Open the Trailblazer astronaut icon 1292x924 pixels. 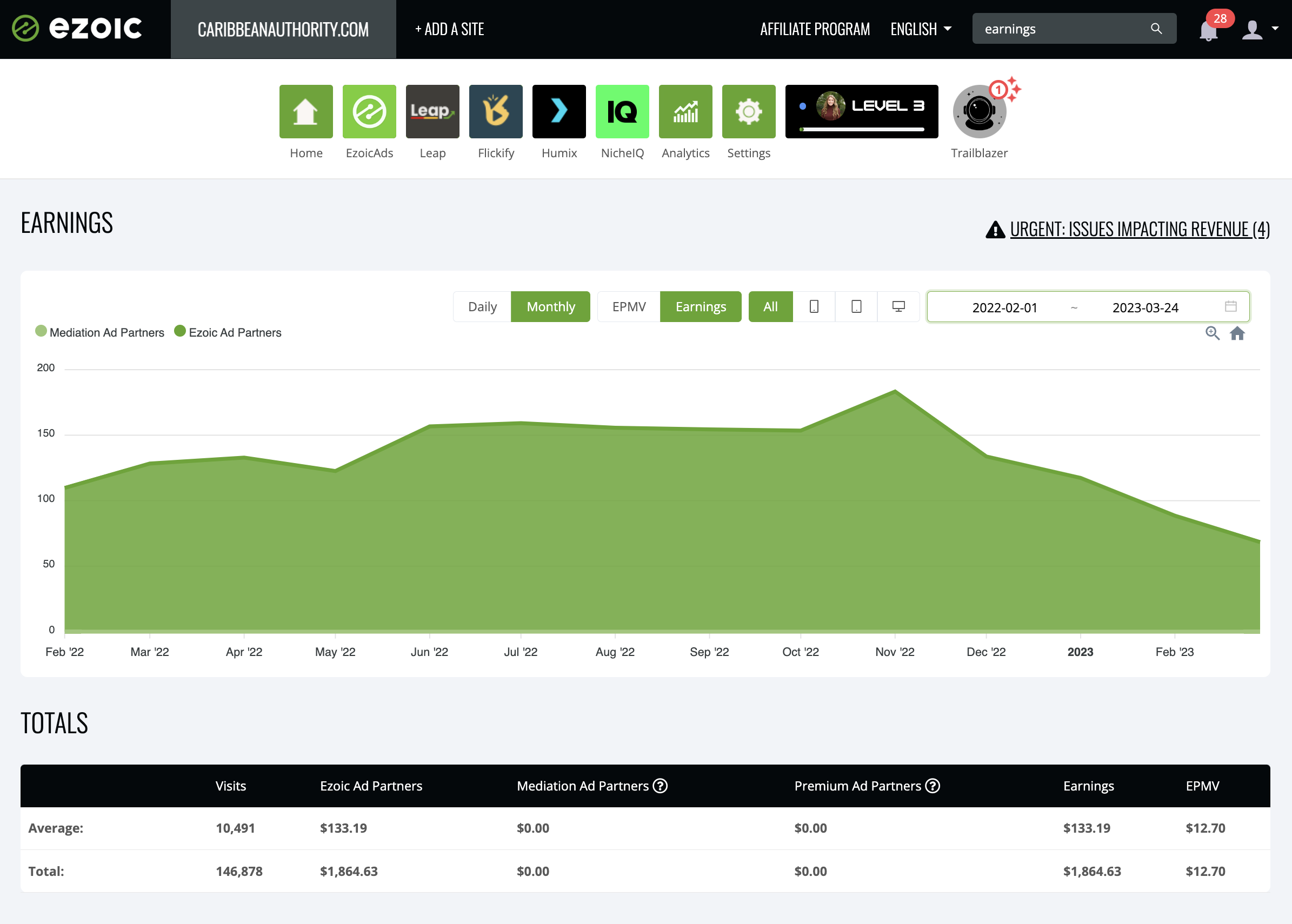tap(980, 111)
